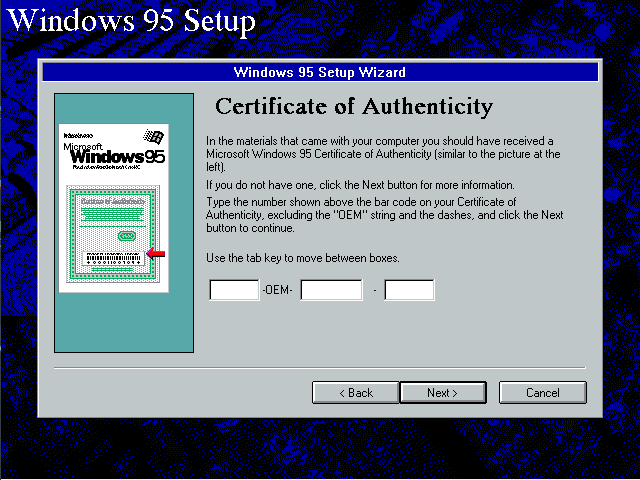Viewport: 640px width, 480px height.
Task: Click the Windows 95 Setup Wizard title bar
Action: 319,72
